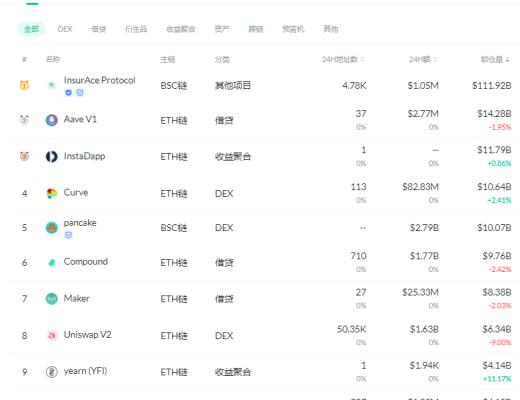Click the 其他项目 category cell for InsurAce
The width and height of the screenshot is (520, 400).
click(233, 86)
